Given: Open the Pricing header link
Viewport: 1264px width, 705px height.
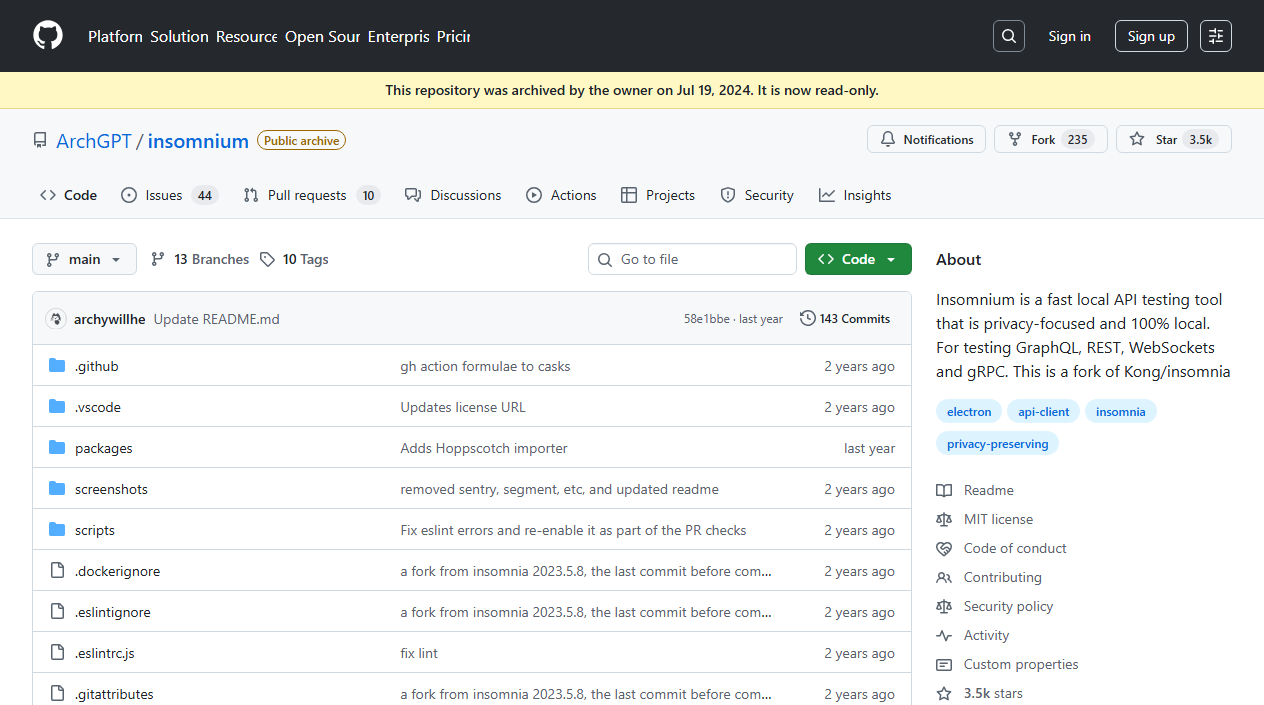Looking at the screenshot, I should click(x=453, y=36).
